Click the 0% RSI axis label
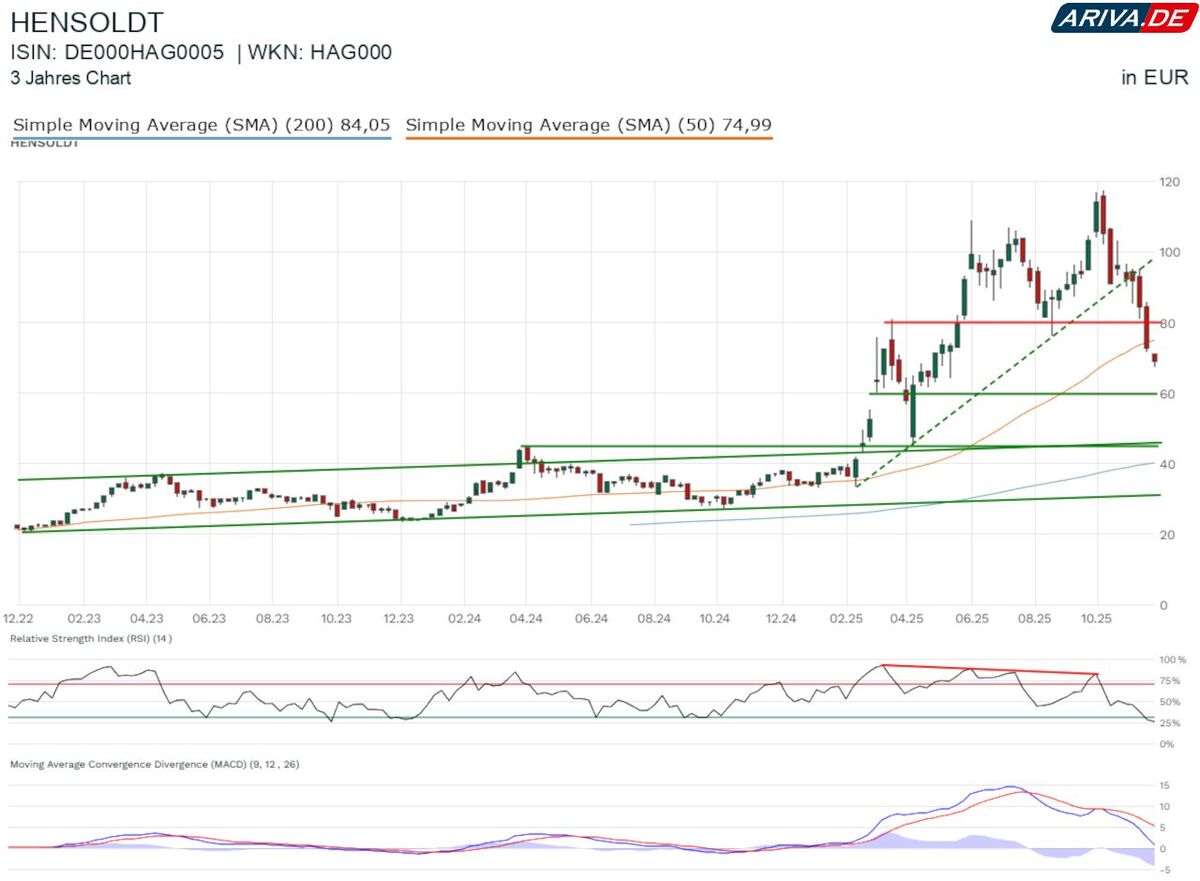 pyautogui.click(x=1168, y=744)
